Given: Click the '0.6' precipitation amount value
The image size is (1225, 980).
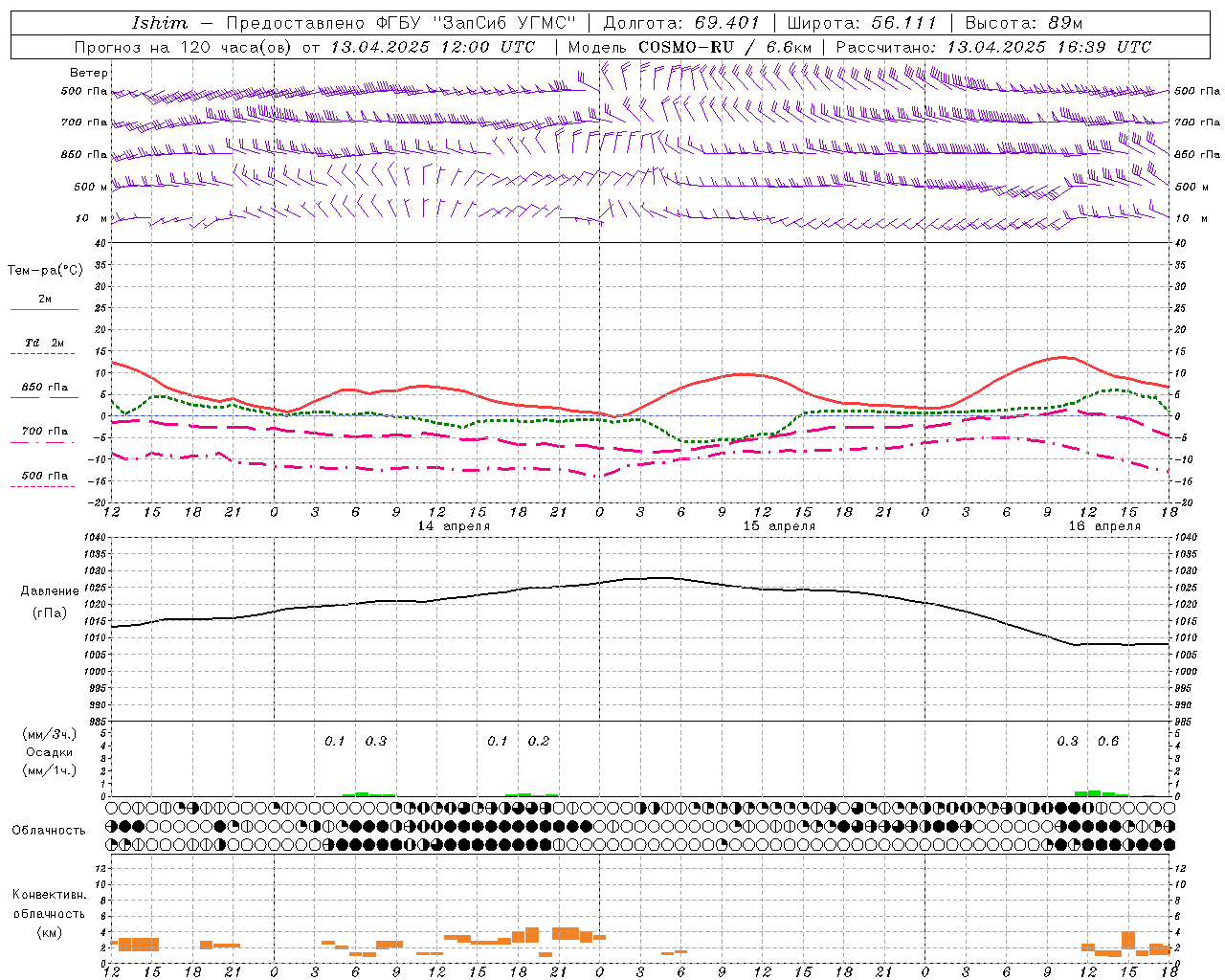Looking at the screenshot, I should click(1108, 742).
